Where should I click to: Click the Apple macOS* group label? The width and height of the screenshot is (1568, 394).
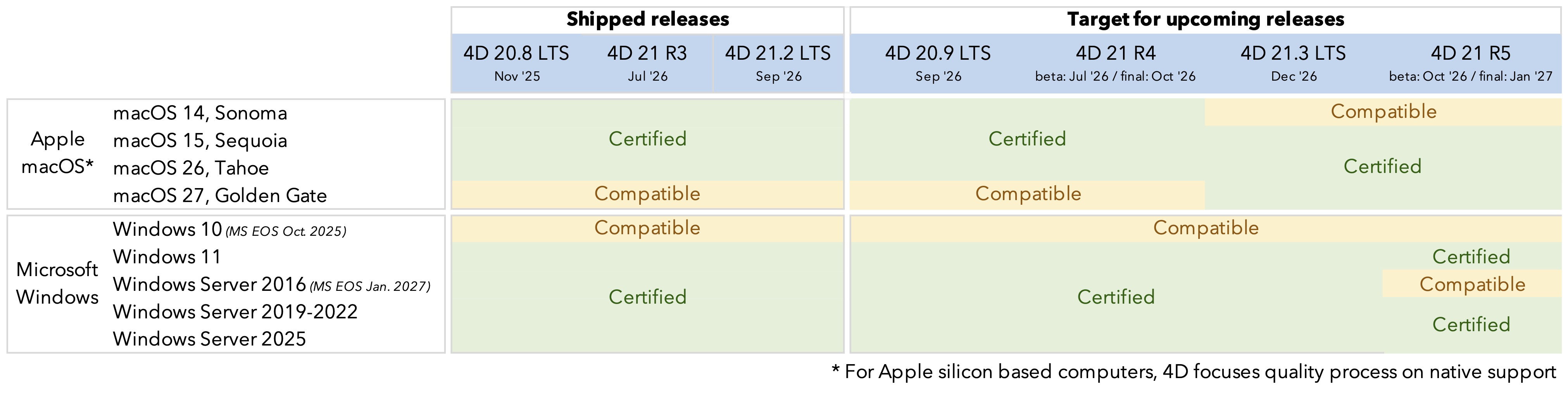point(57,153)
